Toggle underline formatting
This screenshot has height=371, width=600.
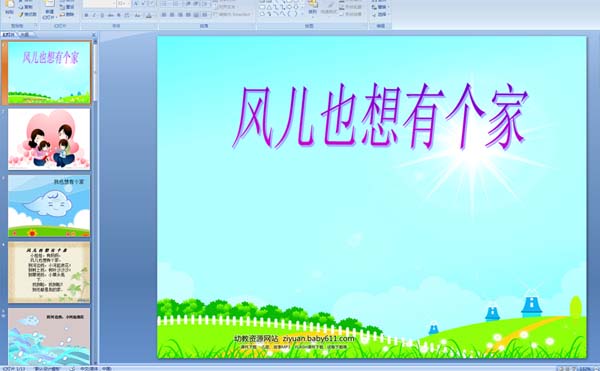[x=102, y=15]
